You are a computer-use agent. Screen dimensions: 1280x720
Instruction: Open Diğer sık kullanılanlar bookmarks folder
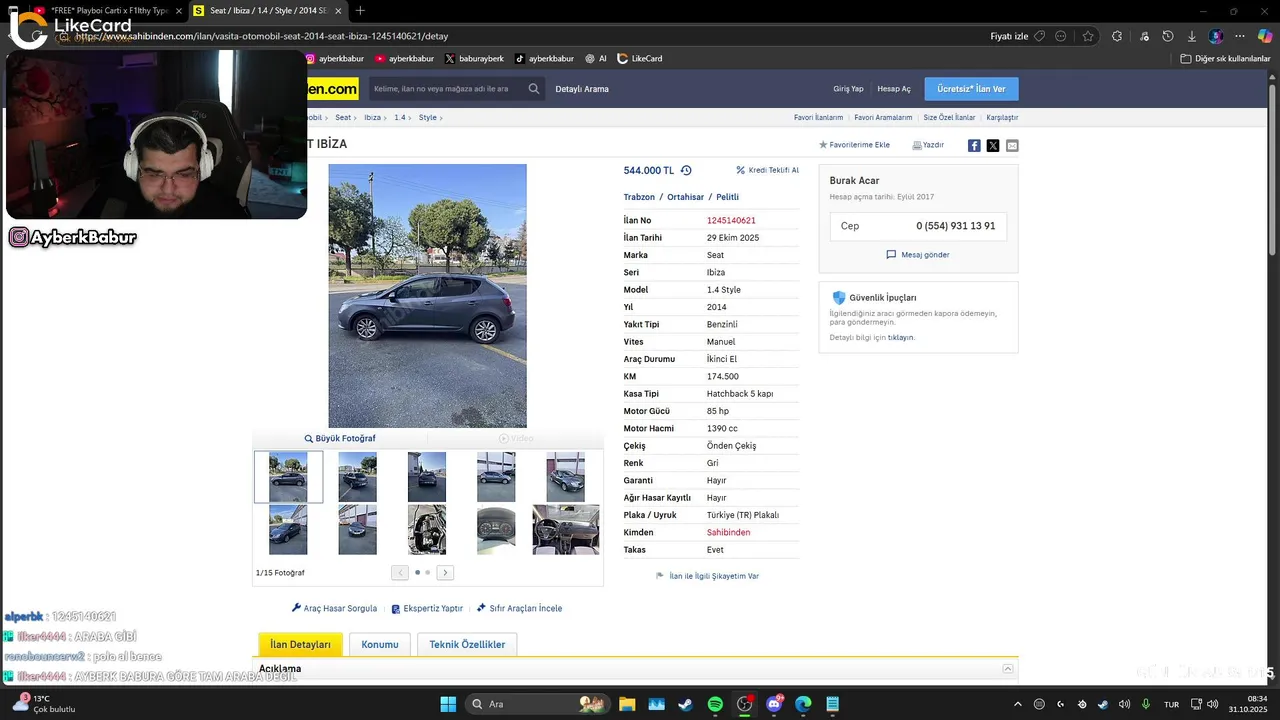(1225, 59)
